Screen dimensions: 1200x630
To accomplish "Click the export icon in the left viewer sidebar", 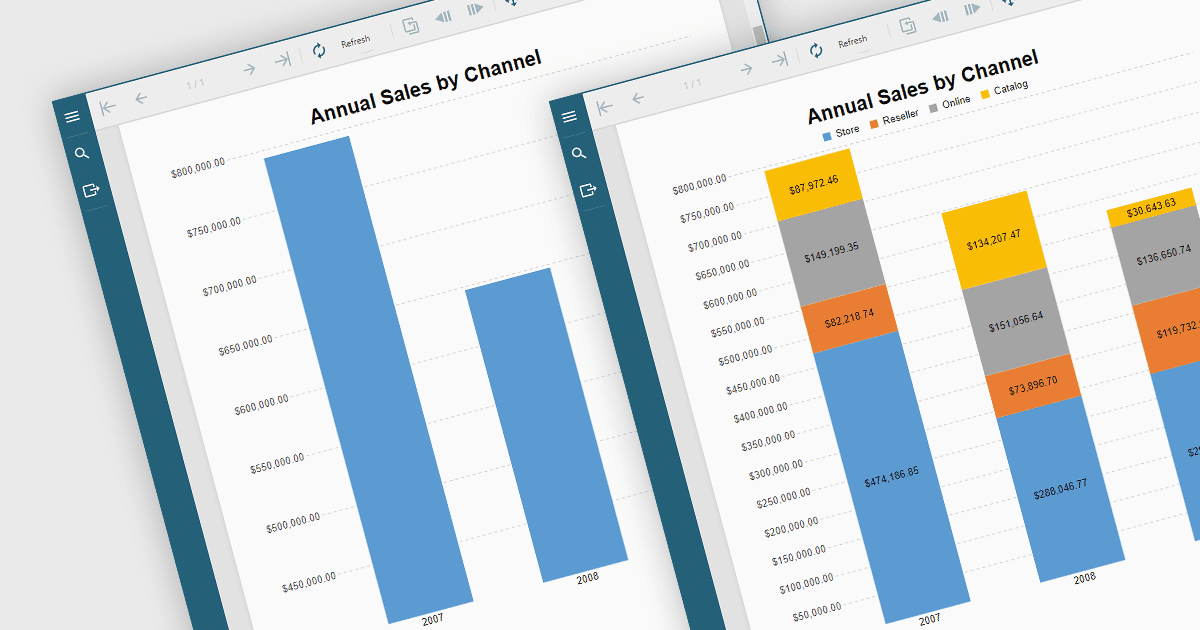I will pos(92,189).
